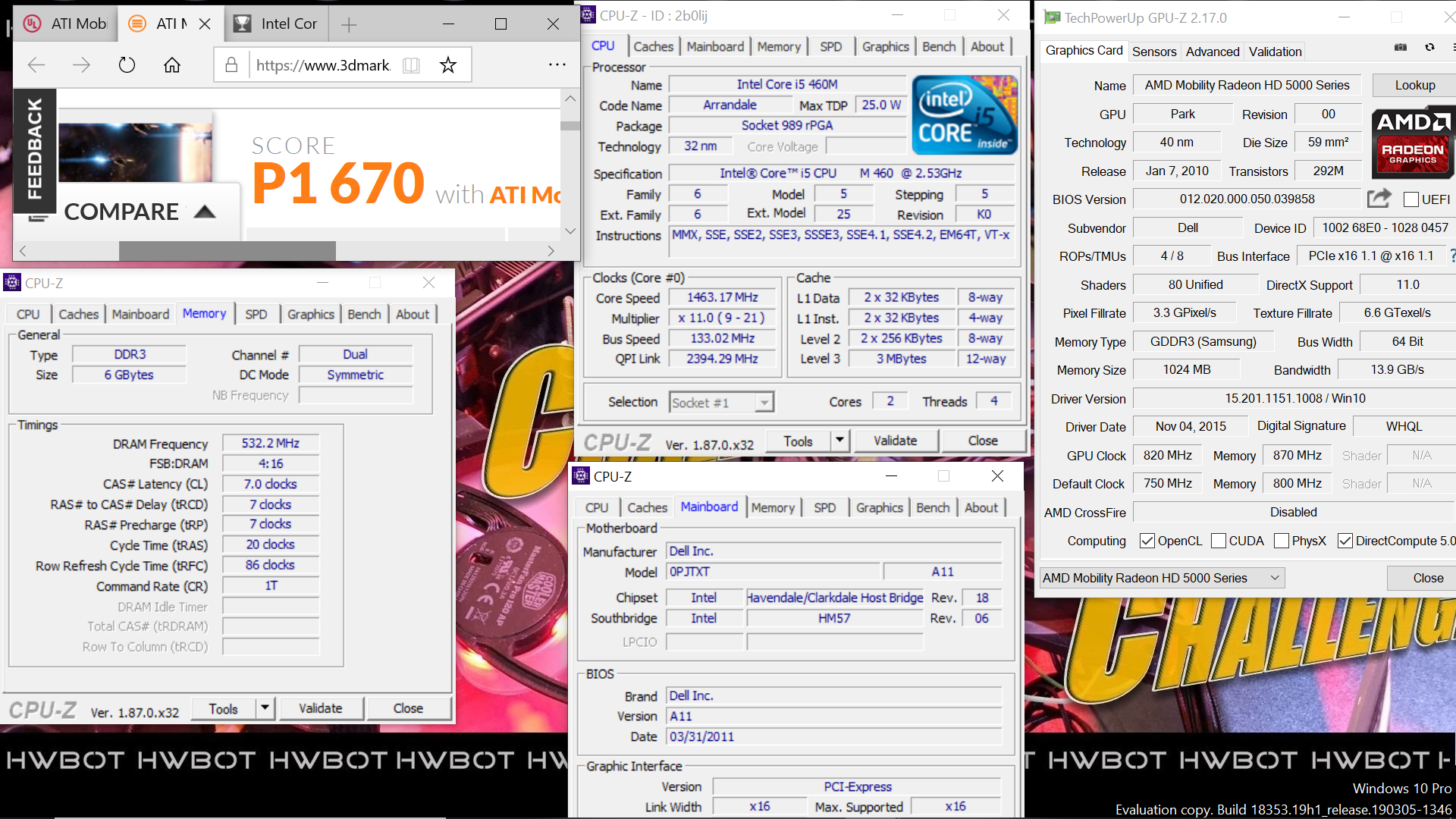Click the lock icon in the address bar

pyautogui.click(x=231, y=65)
